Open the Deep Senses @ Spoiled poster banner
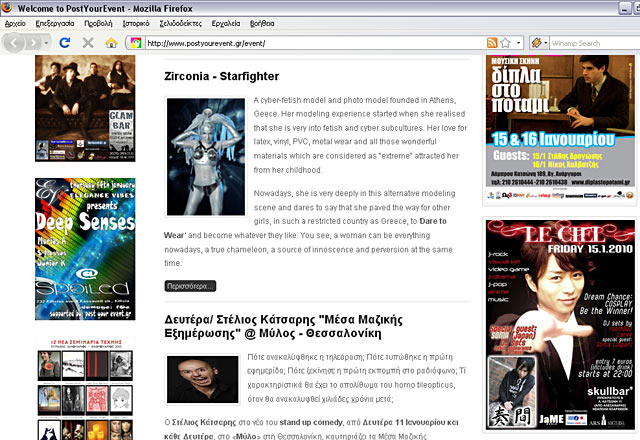This screenshot has width=640, height=440. coord(85,249)
